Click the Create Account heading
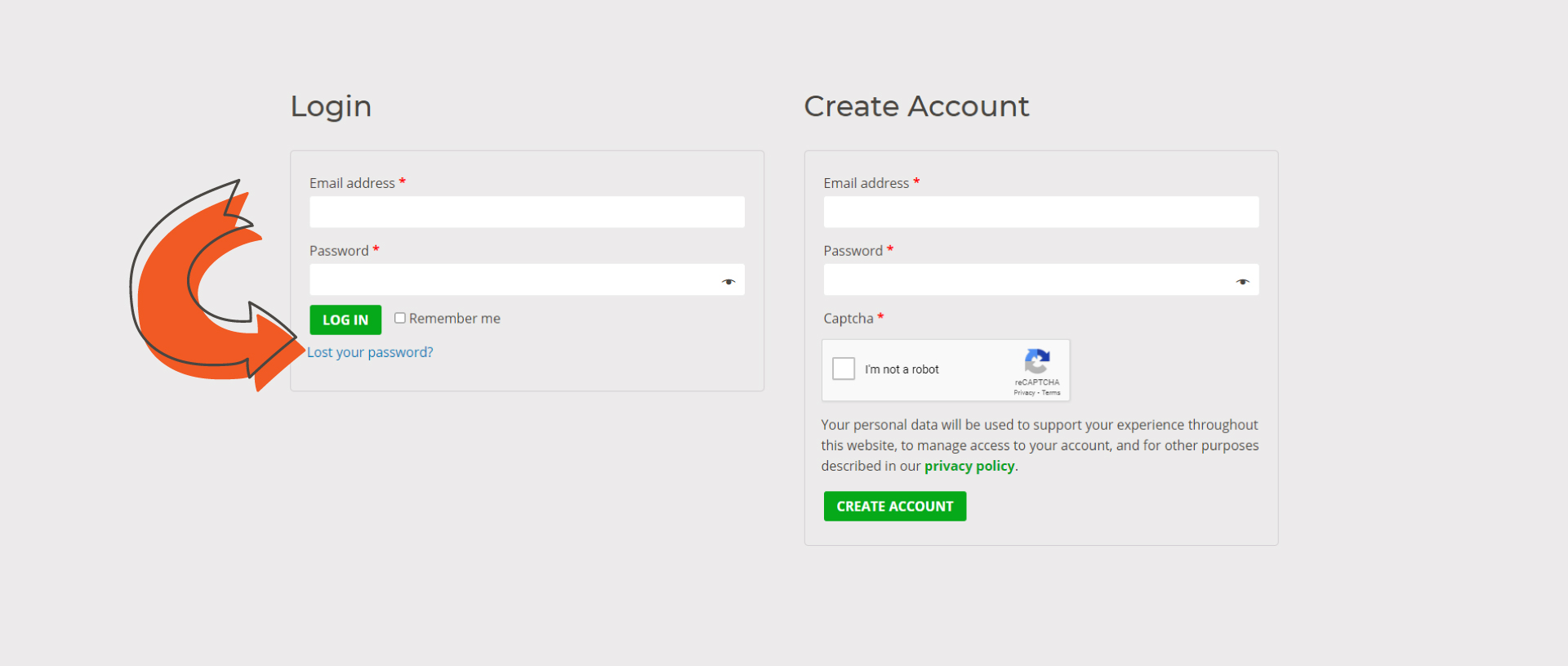This screenshot has width=1568, height=666. coord(916,106)
